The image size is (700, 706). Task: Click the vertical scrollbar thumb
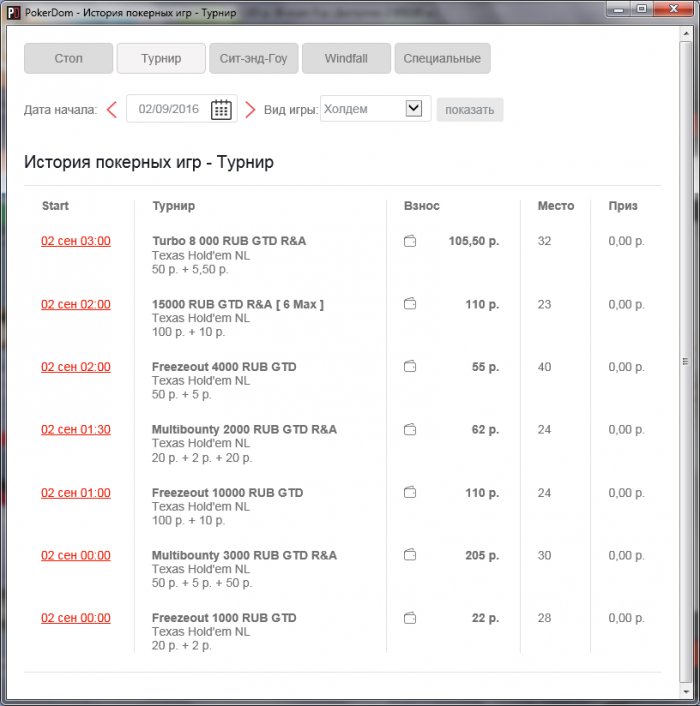685,361
